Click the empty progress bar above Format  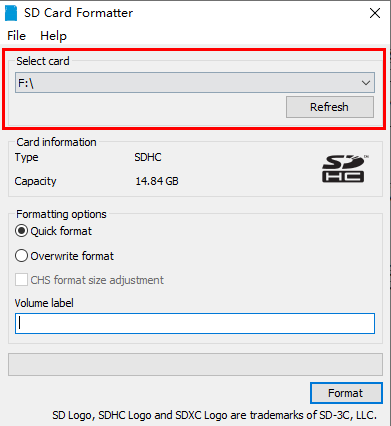tap(195, 364)
